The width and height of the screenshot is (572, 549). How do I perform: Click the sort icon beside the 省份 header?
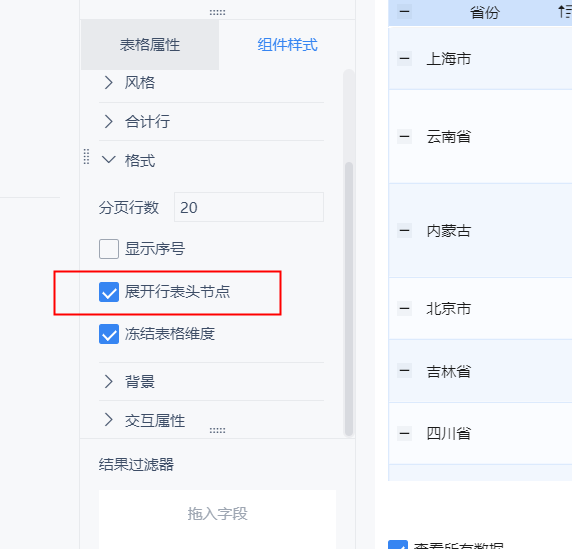click(x=564, y=12)
